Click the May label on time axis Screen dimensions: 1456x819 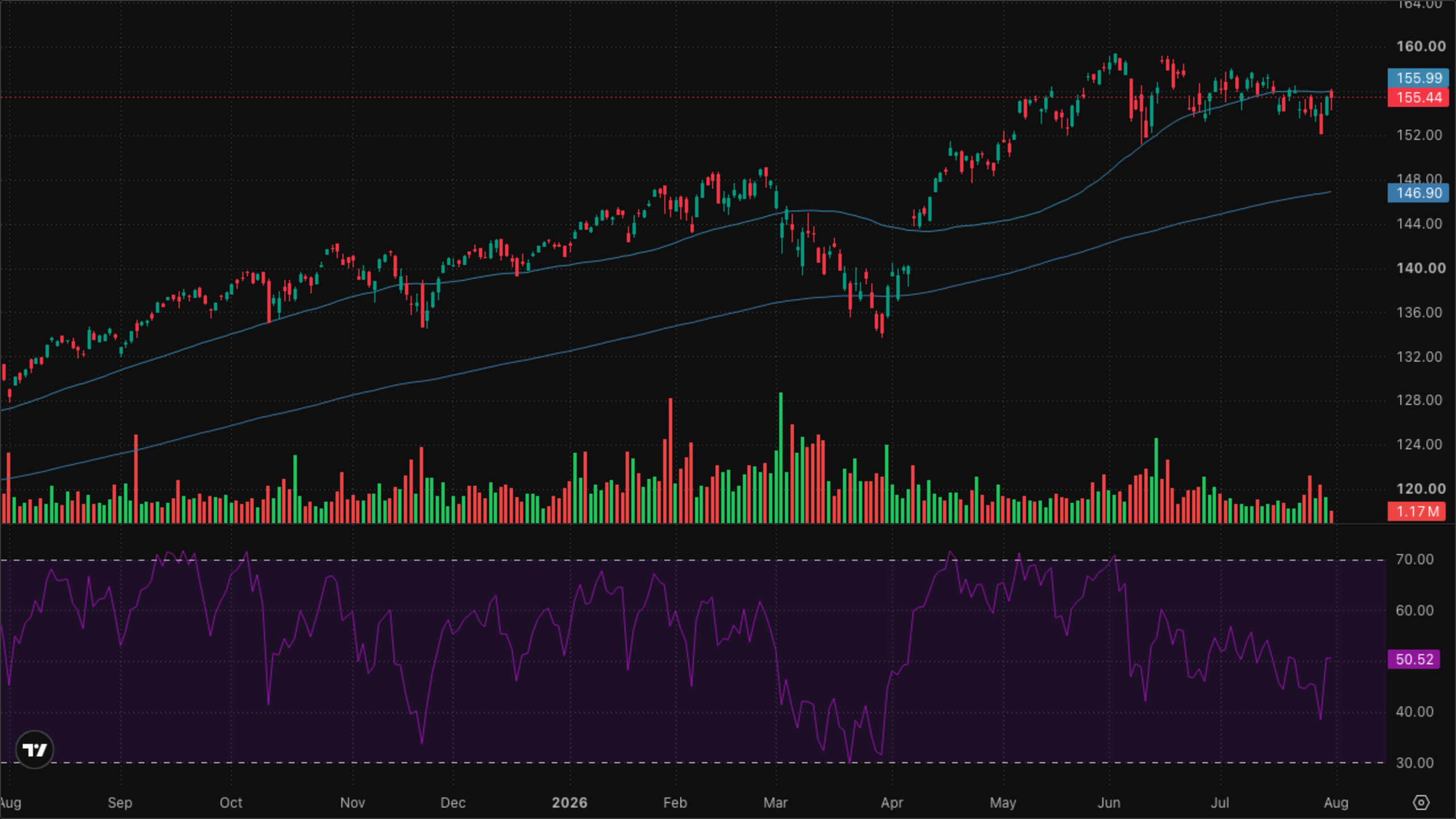(1003, 803)
